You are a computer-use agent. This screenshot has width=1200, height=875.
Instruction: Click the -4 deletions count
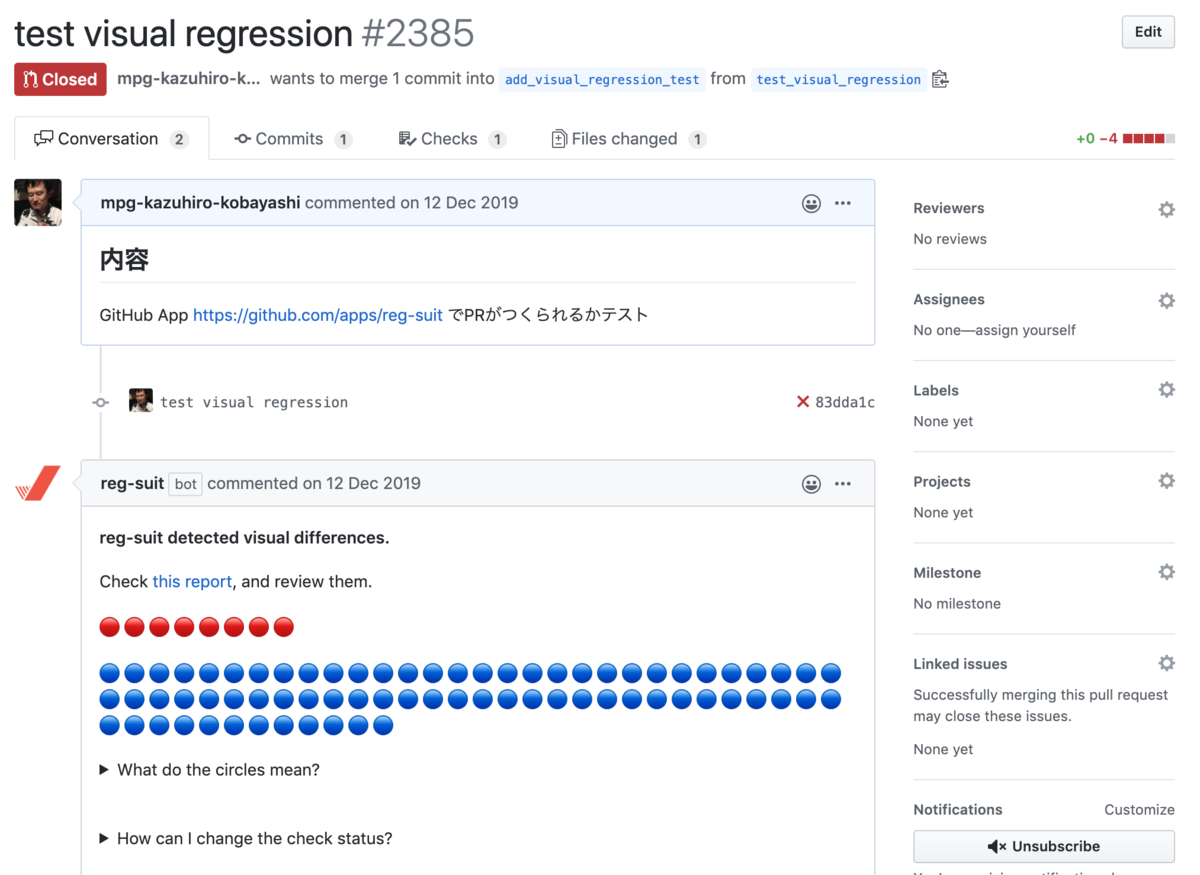tap(1108, 139)
